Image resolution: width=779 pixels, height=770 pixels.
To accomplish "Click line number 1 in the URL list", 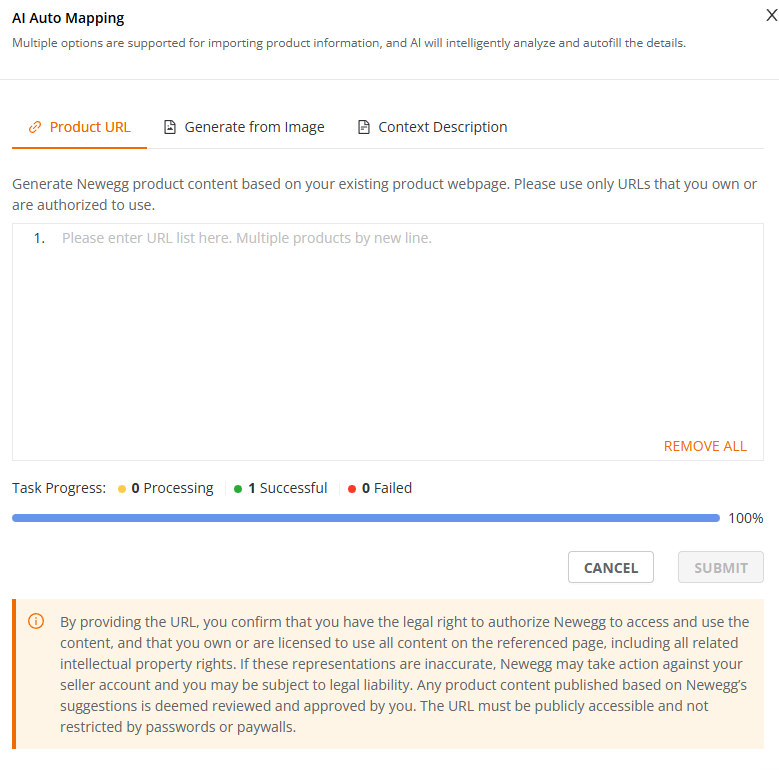I will tap(39, 239).
